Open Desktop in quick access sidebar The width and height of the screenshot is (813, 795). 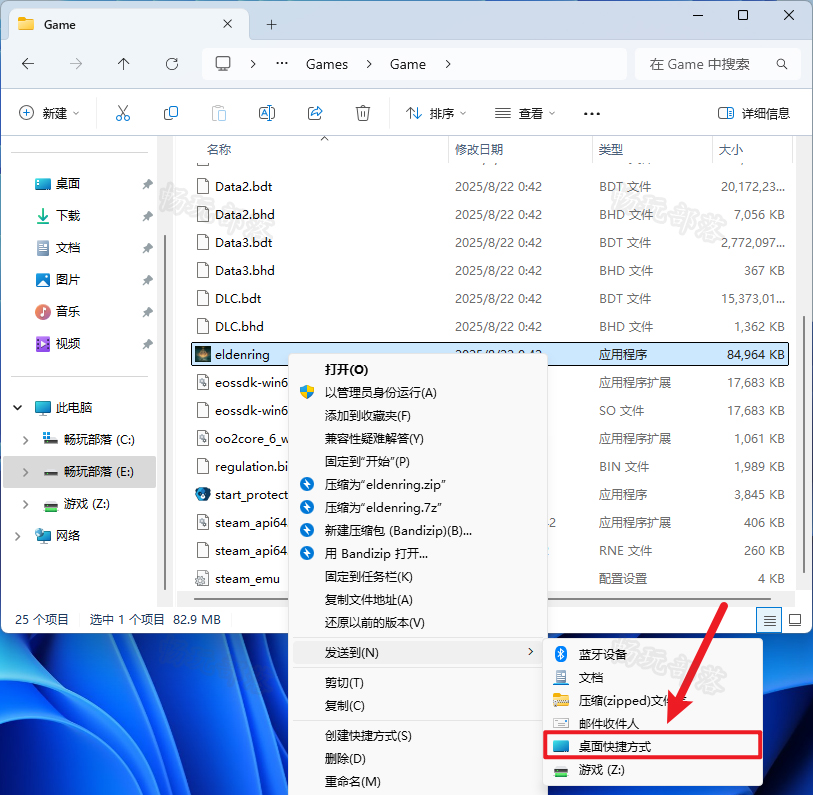(x=67, y=184)
